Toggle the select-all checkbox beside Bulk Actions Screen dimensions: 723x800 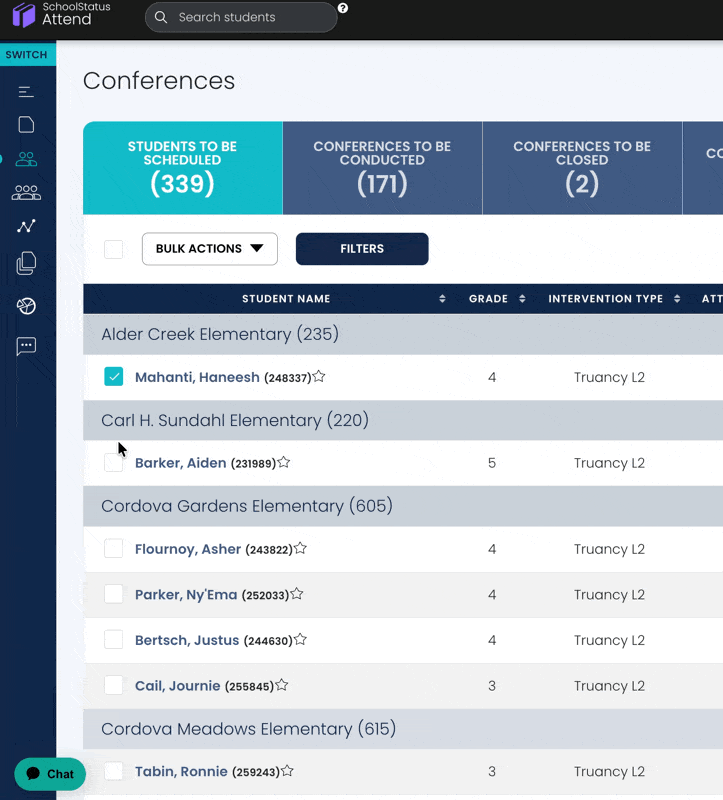point(114,249)
